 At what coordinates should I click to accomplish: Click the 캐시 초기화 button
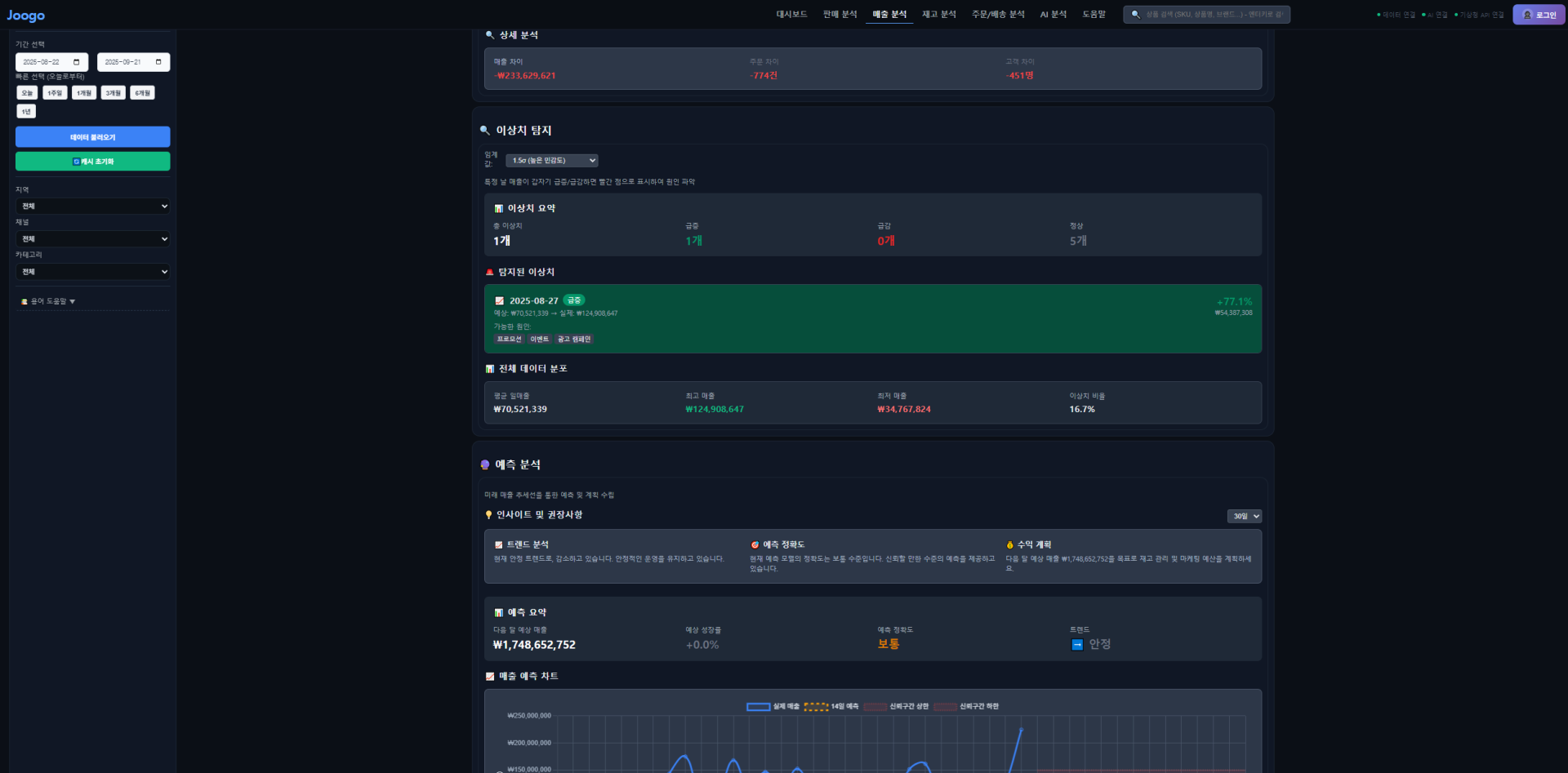93,162
